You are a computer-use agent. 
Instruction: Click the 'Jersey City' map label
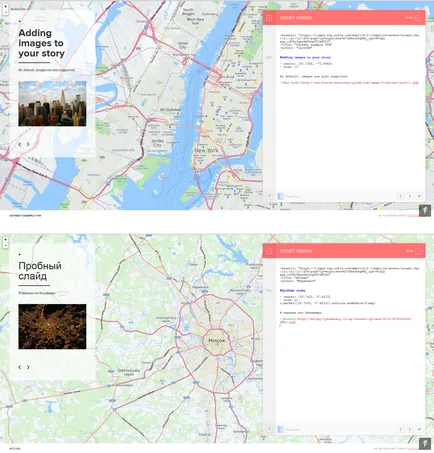click(x=158, y=143)
